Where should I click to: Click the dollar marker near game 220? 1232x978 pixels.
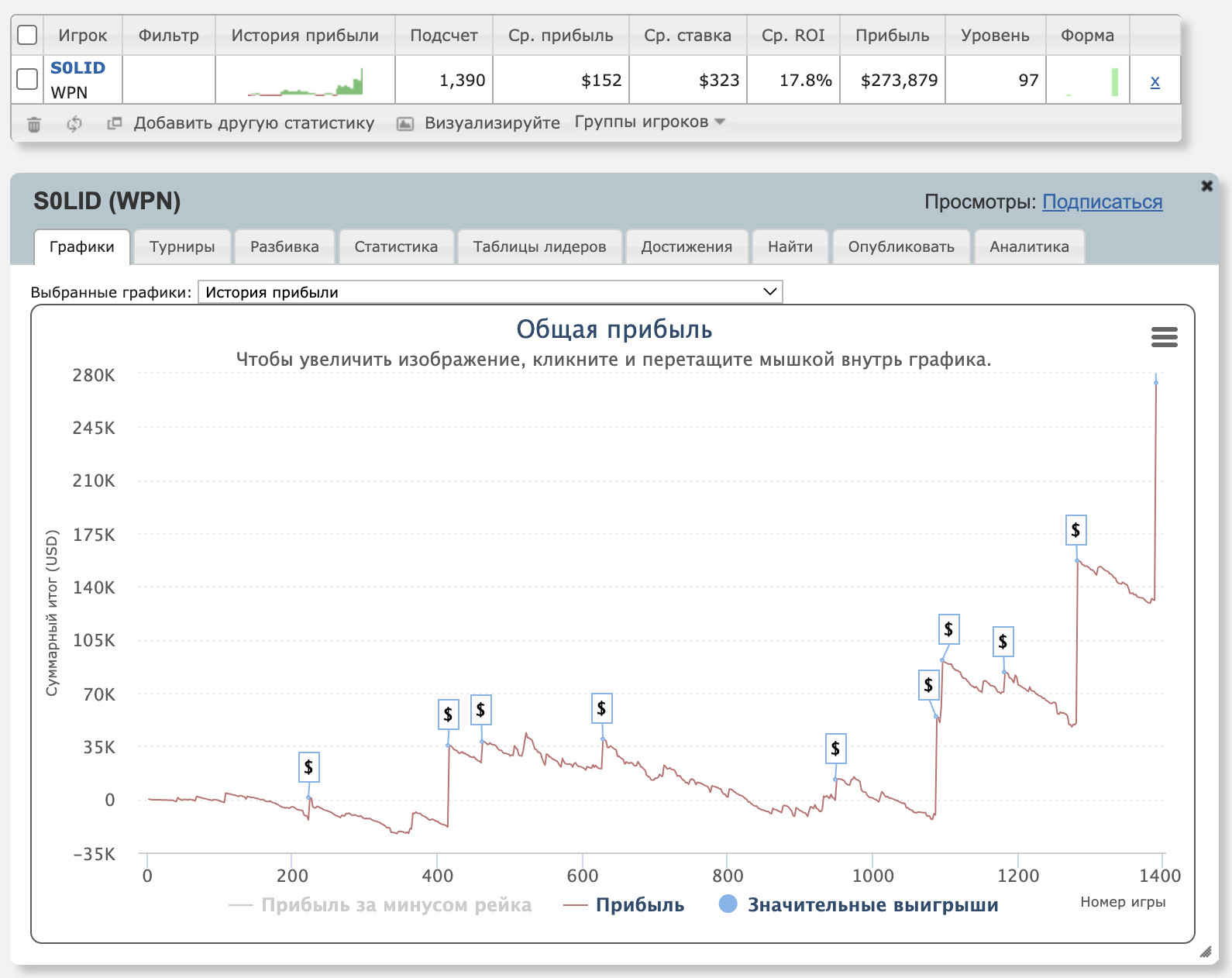pyautogui.click(x=308, y=767)
